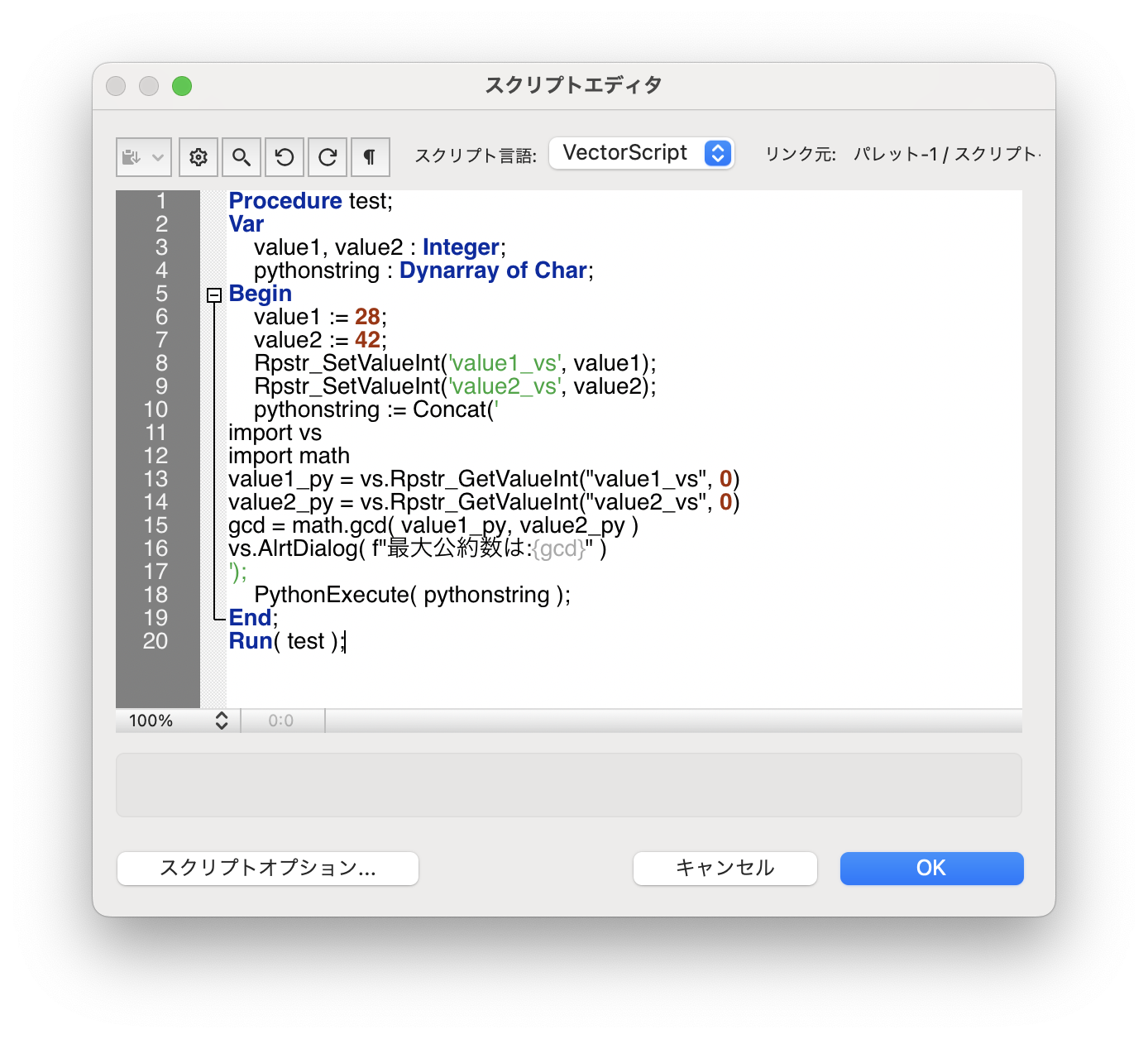Click the 0:0 cursor position field
1148x1039 pixels.
coord(281,721)
